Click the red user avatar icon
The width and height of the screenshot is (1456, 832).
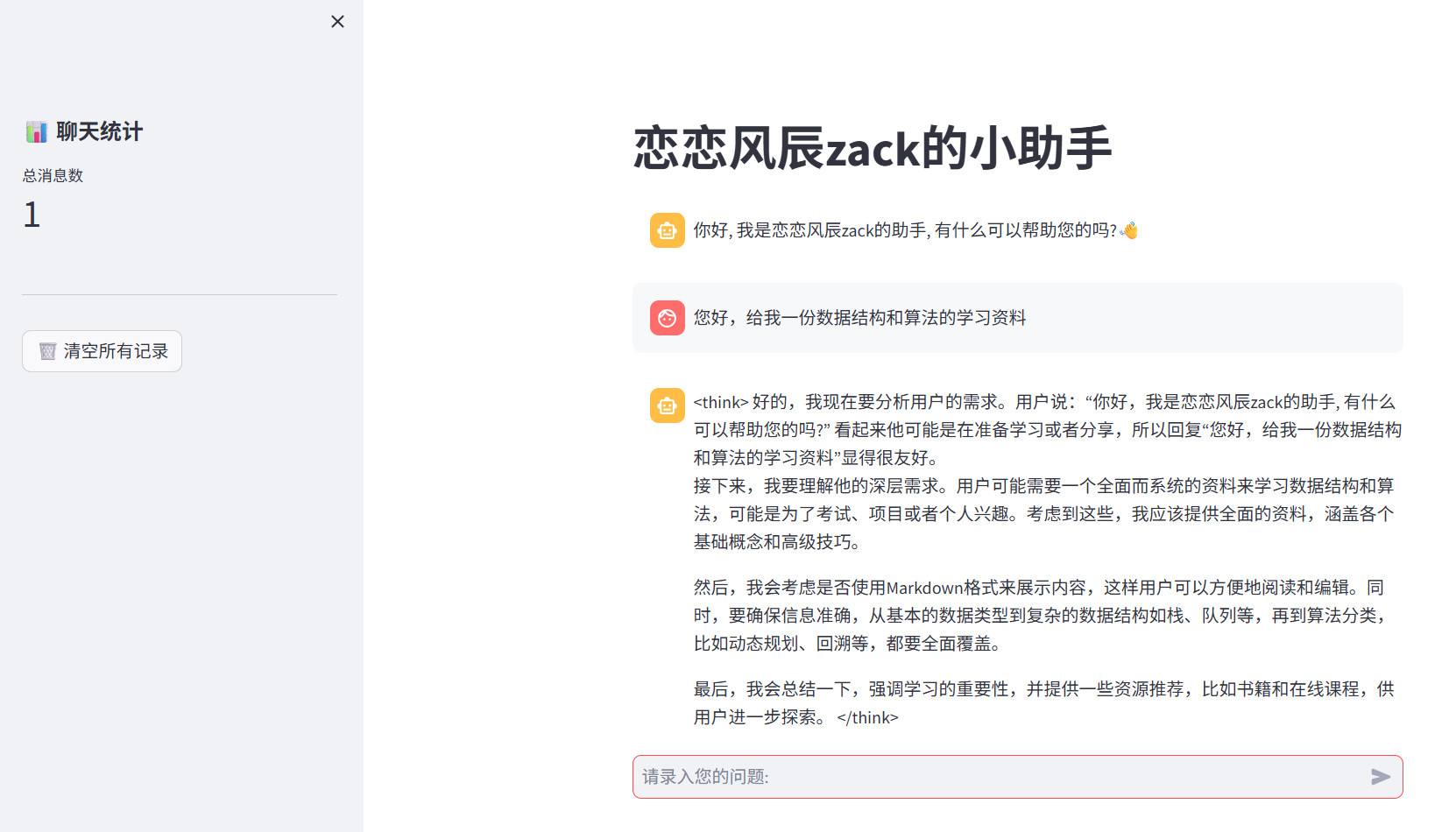668,318
